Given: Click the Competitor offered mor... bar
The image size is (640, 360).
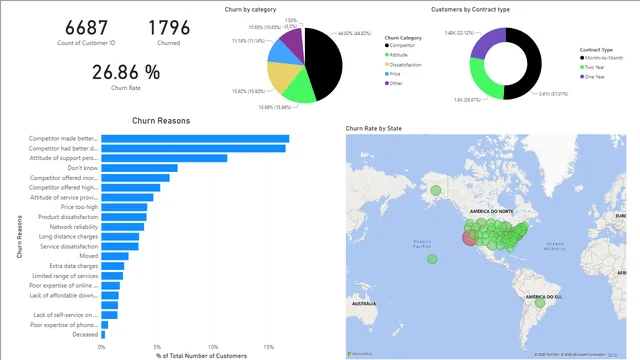Looking at the screenshot, I should tap(135, 178).
